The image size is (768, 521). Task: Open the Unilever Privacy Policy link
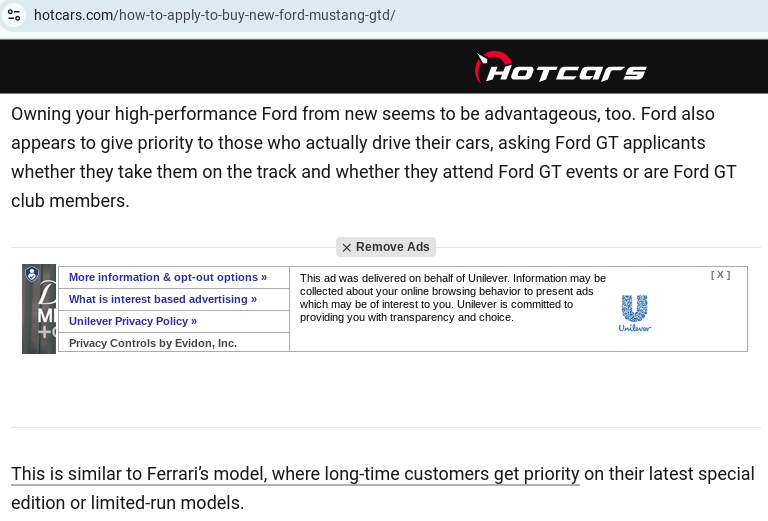pyautogui.click(x=133, y=321)
